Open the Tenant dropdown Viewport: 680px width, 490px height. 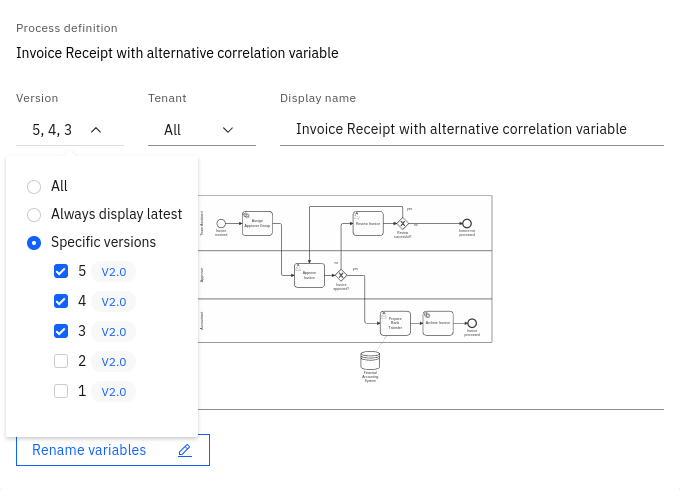click(201, 129)
